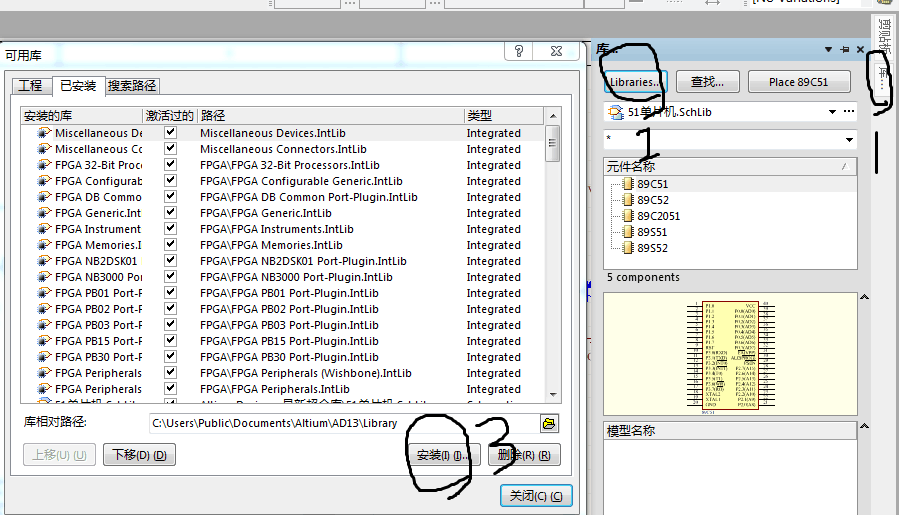Image resolution: width=899 pixels, height=515 pixels.
Task: Toggle activated checkbox for FPGA Peripherals (Wishbone)
Action: (x=170, y=373)
